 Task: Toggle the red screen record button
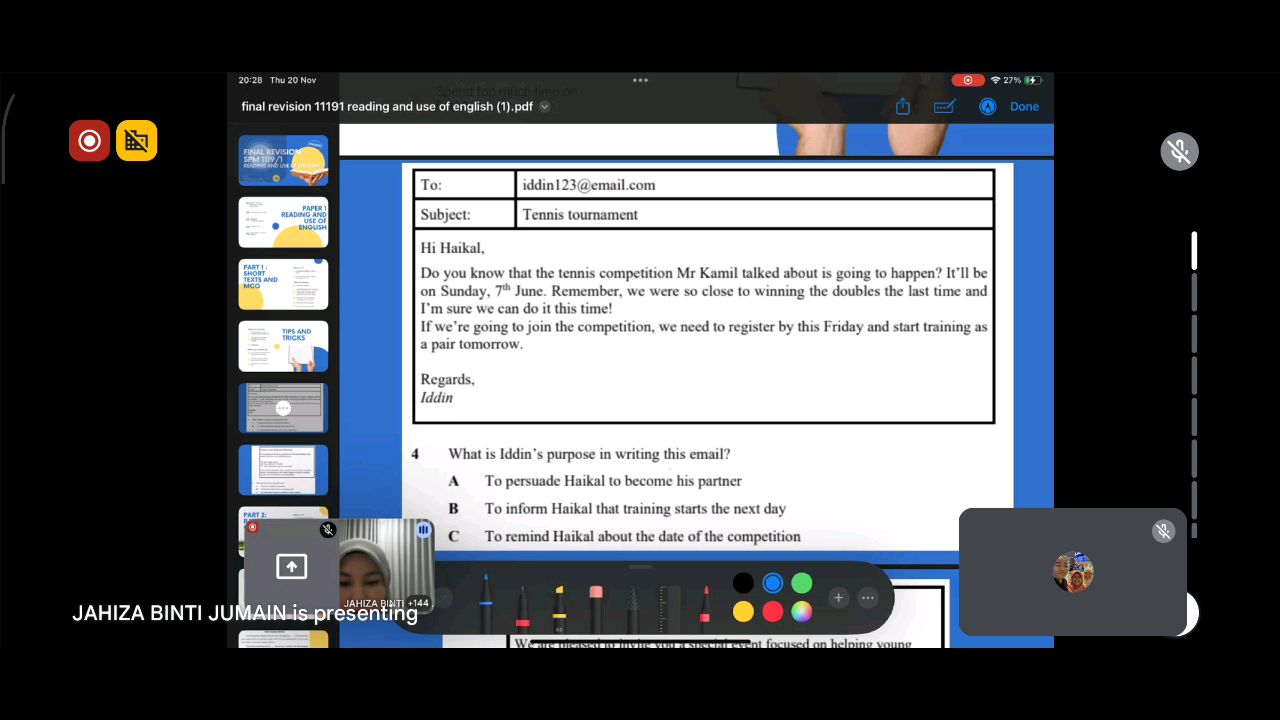point(89,141)
